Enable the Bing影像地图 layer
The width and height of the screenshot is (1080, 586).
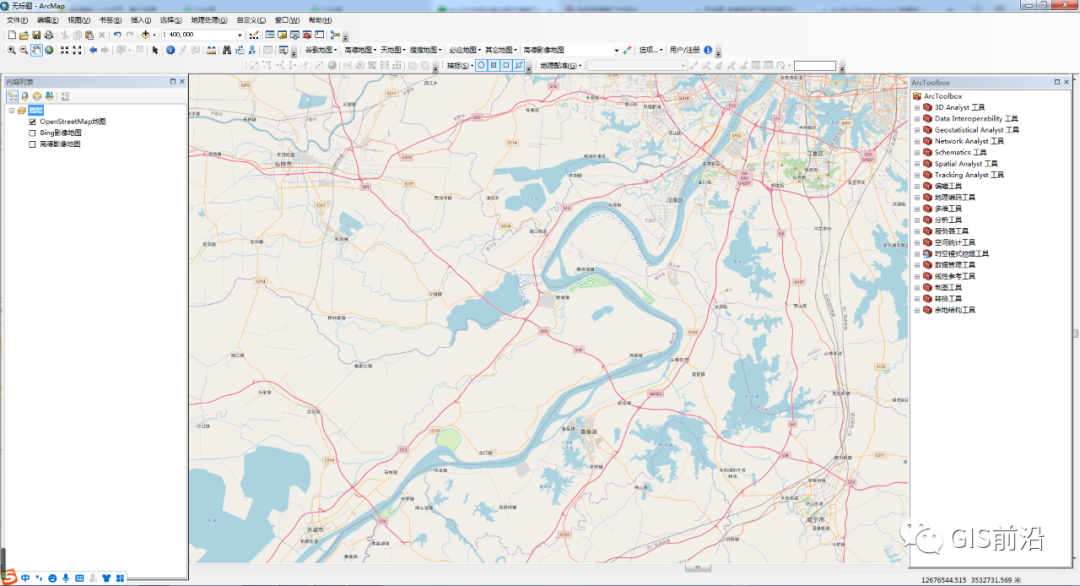click(32, 133)
